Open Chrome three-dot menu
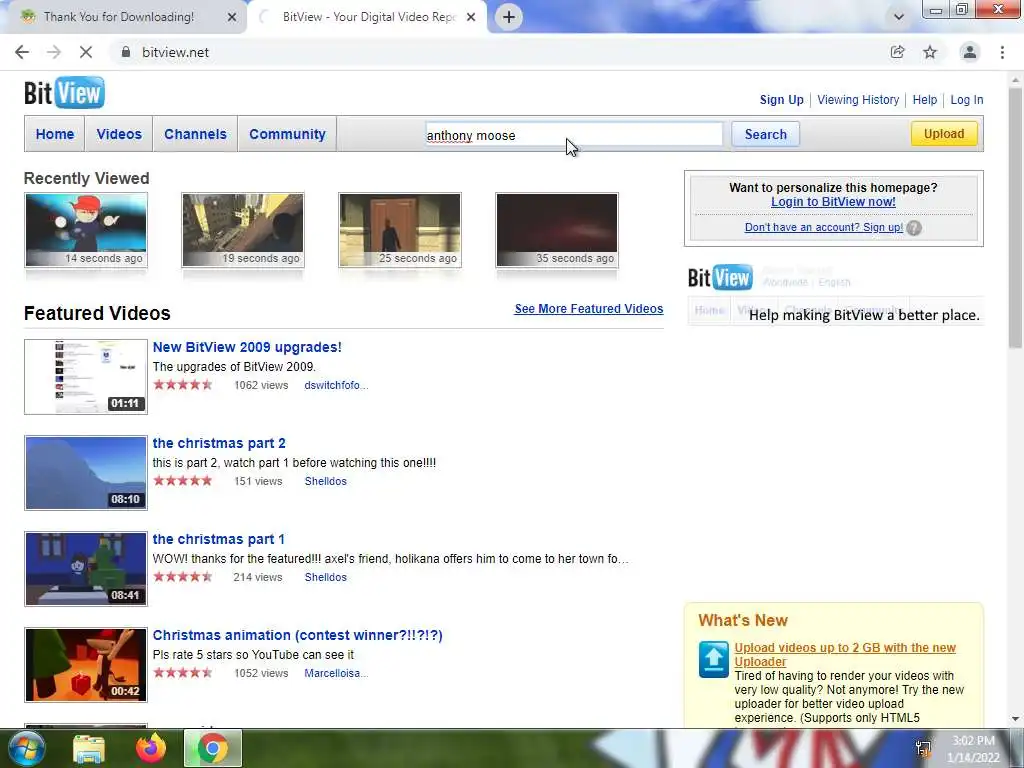The image size is (1024, 768). click(1002, 52)
